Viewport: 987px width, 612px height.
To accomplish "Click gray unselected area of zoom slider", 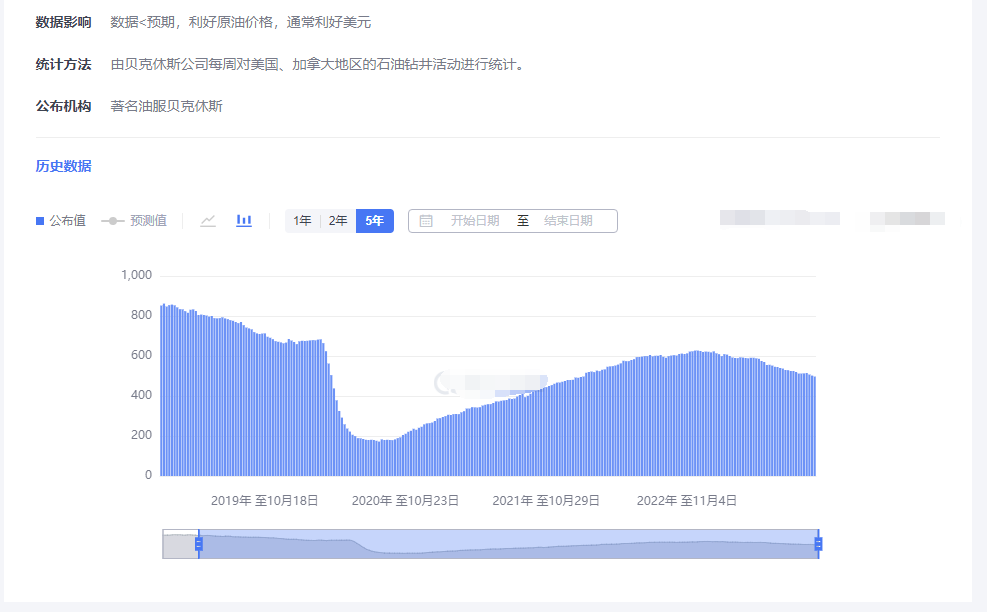I will pyautogui.click(x=180, y=544).
